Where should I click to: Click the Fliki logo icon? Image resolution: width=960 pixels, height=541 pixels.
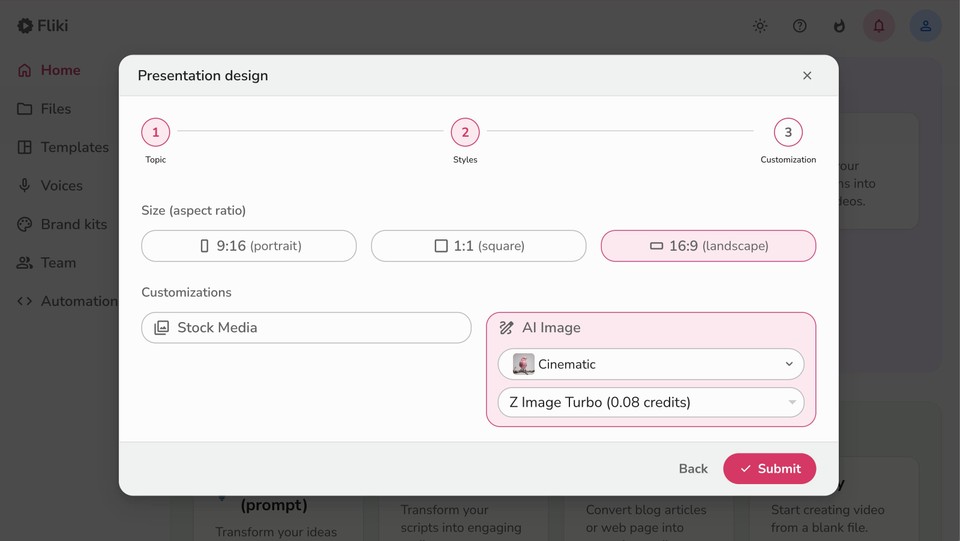[25, 26]
